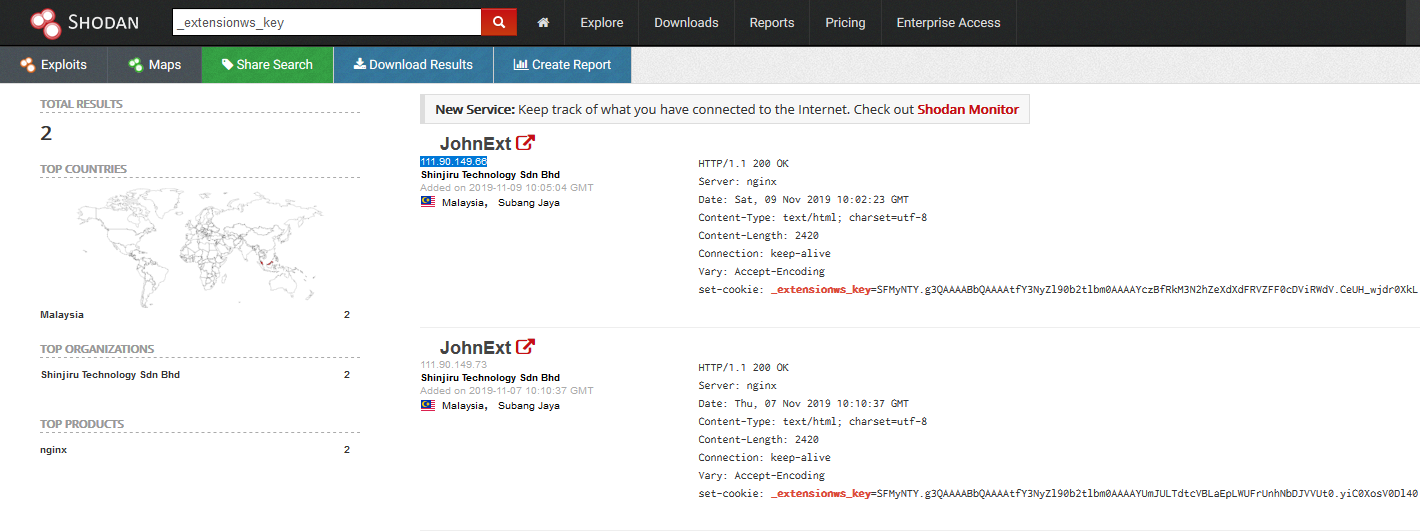This screenshot has height=531, width=1420.
Task: Click into the search box with _extensionws_key
Action: (327, 22)
